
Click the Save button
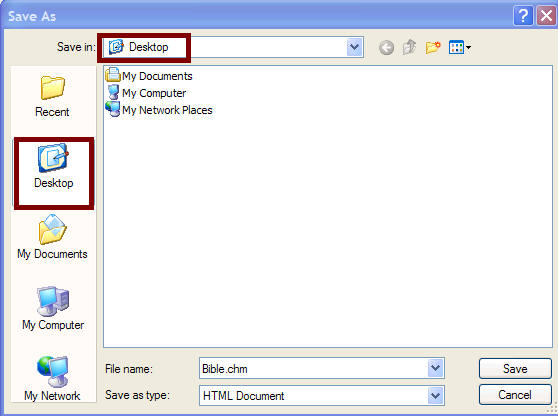515,368
